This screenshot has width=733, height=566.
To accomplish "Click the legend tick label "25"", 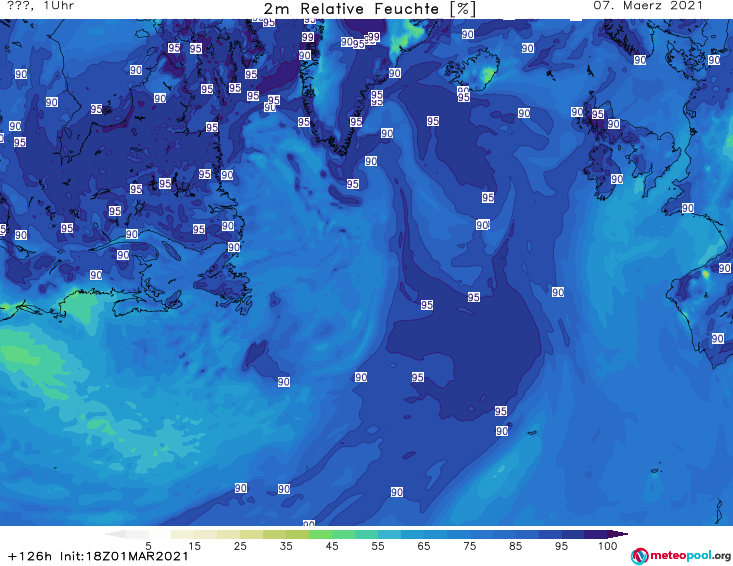I will pos(240,546).
